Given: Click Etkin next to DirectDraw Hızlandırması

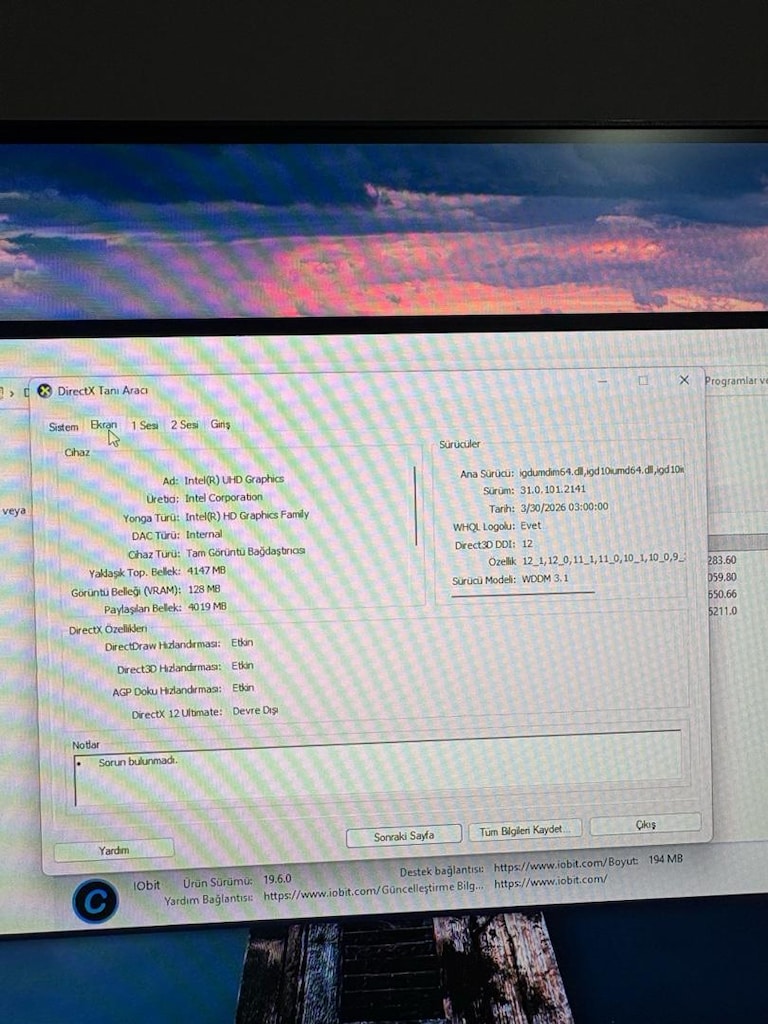Looking at the screenshot, I should [242, 643].
